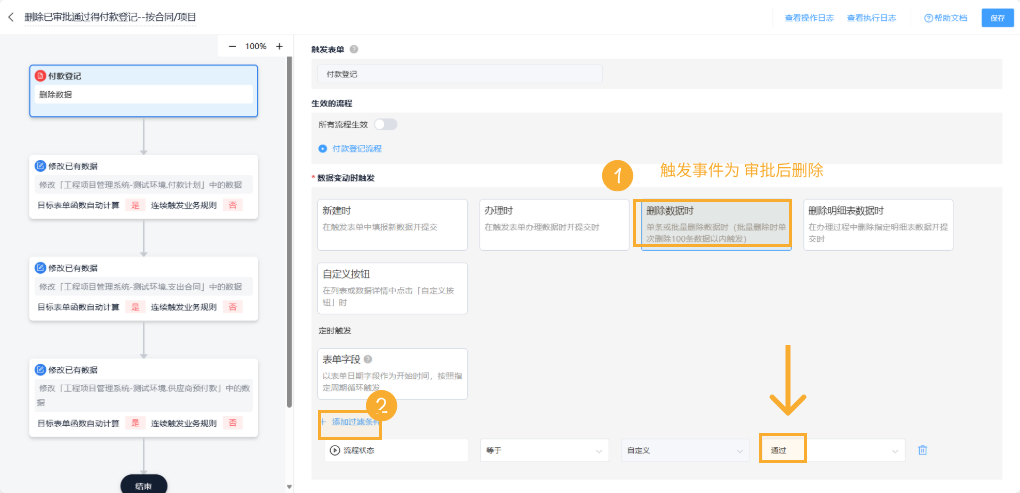Image resolution: width=1020 pixels, height=493 pixels.
Task: Click description 修改「工程项目管理系统-测试环境.付款计划」中的数据
Action: click(x=141, y=185)
